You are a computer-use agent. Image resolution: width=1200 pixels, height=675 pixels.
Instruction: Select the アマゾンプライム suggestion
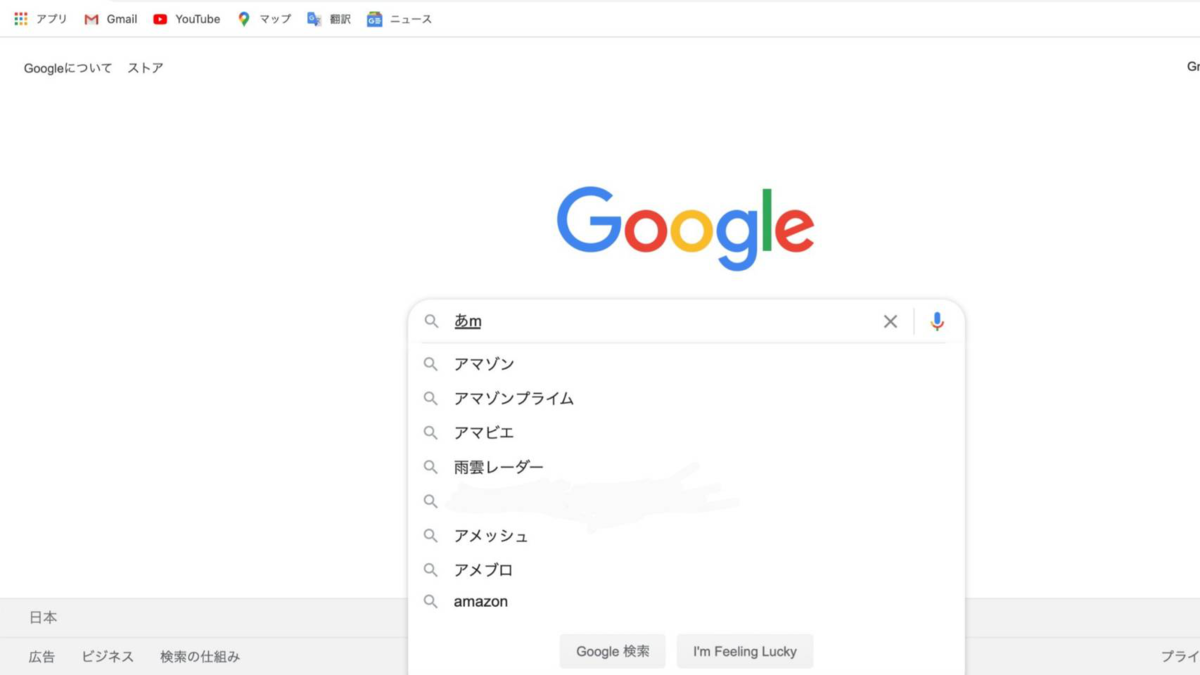point(686,398)
